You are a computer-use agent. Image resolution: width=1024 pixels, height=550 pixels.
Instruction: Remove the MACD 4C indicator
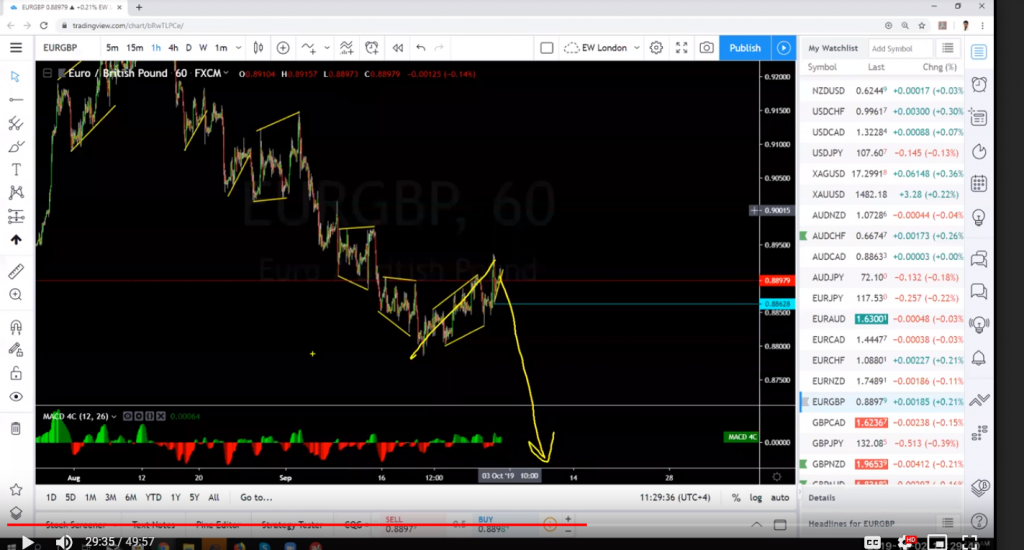click(161, 416)
